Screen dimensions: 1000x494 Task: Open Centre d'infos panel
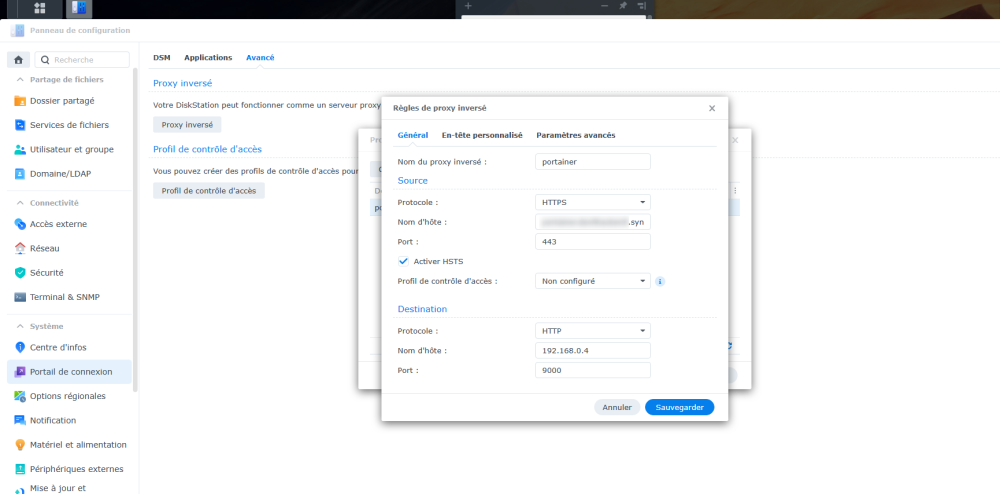pos(58,347)
